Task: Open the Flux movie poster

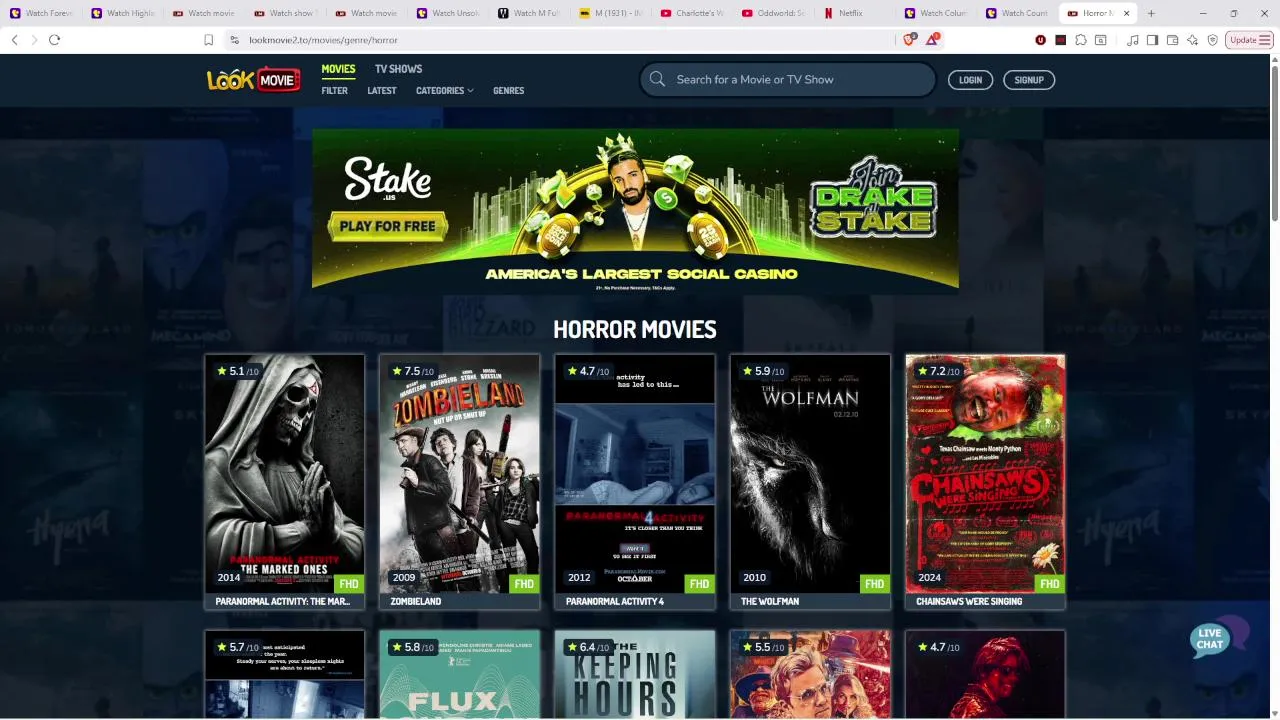Action: (x=459, y=674)
